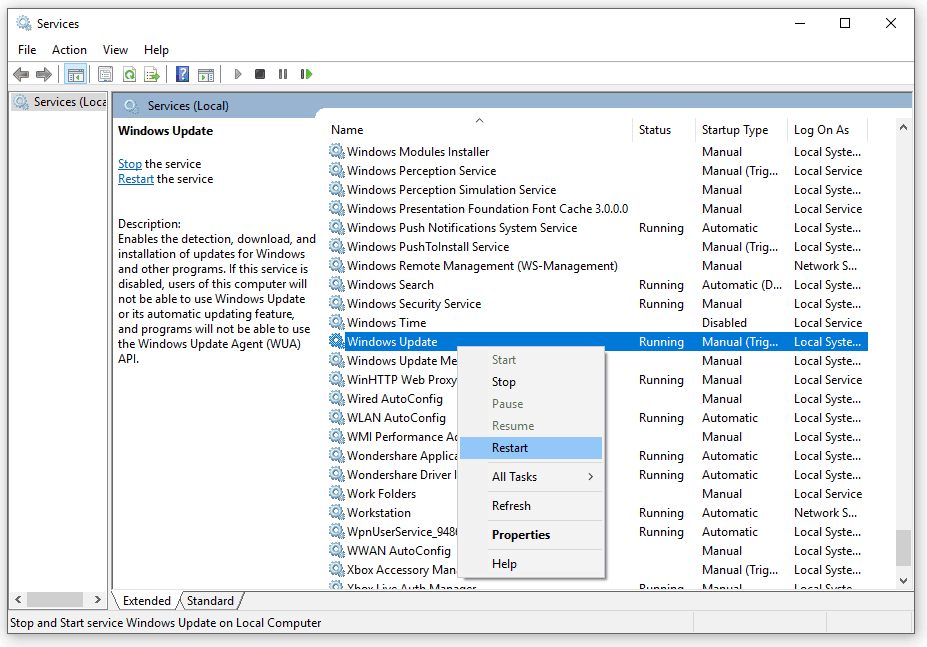Select the Xbox Accessory Management row
Screen dimensions: 927x647
point(597,570)
